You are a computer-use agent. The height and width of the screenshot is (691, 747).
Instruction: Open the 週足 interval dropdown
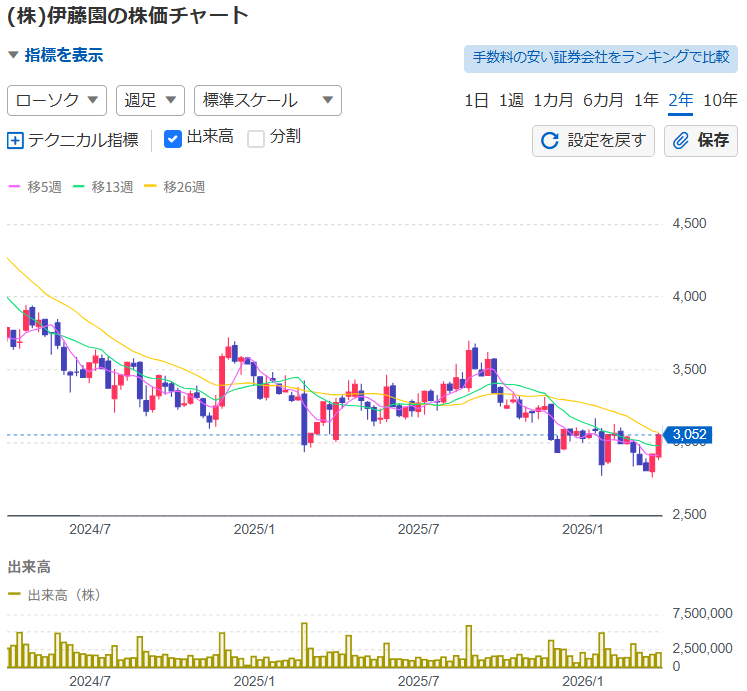(x=150, y=100)
